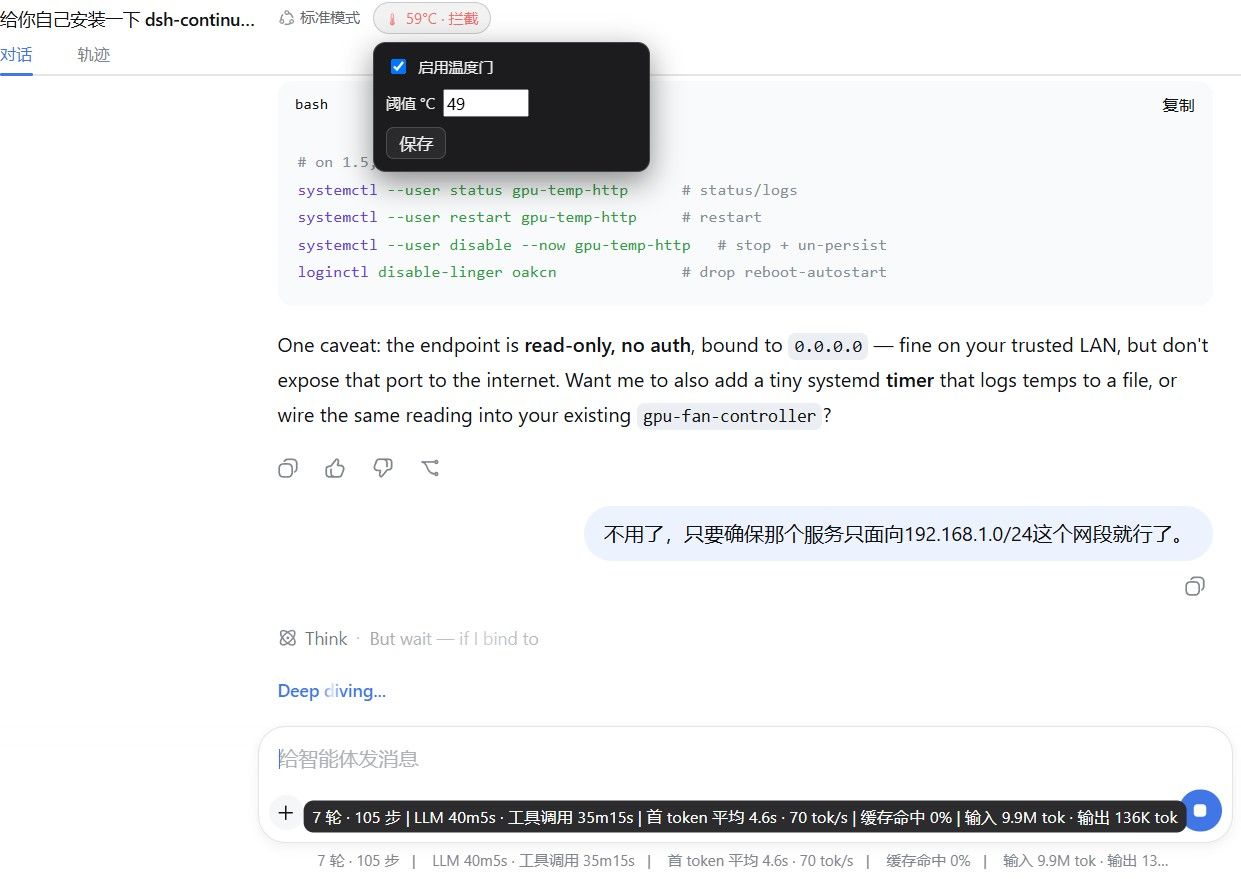Click the user message bubble about 192.168.1.0/24
Screen dimensions: 1241x879
click(x=898, y=533)
